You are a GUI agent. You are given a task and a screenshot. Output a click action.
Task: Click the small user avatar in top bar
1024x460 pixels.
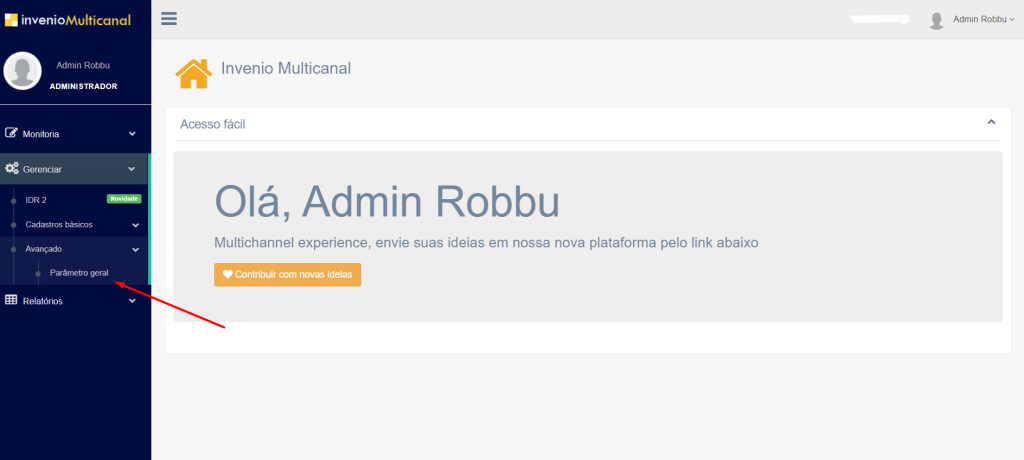click(x=936, y=20)
